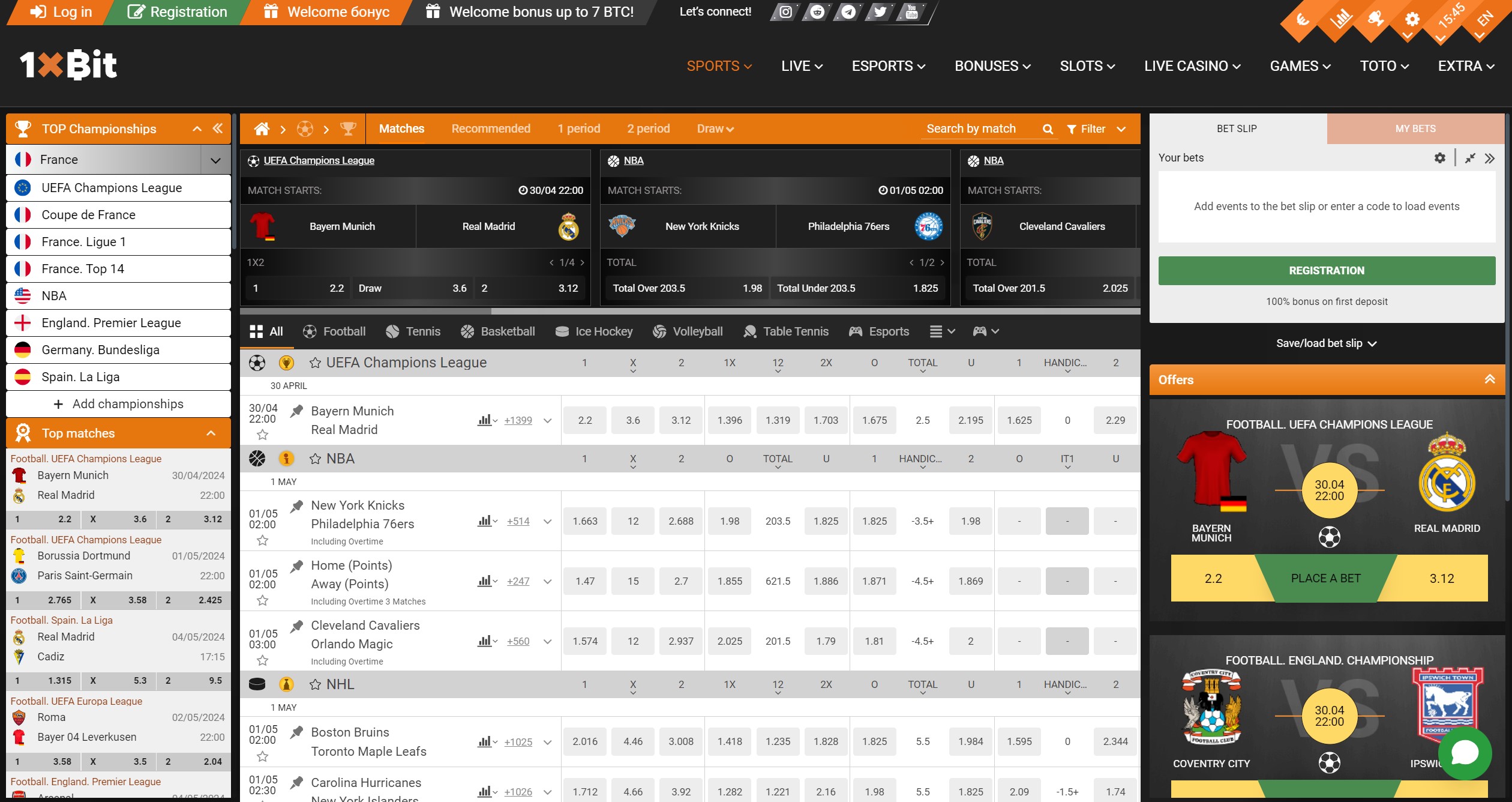Pick 3.12 yellow odds on Real Madrid offer
Viewport: 1512px width, 802px height.
(1441, 578)
